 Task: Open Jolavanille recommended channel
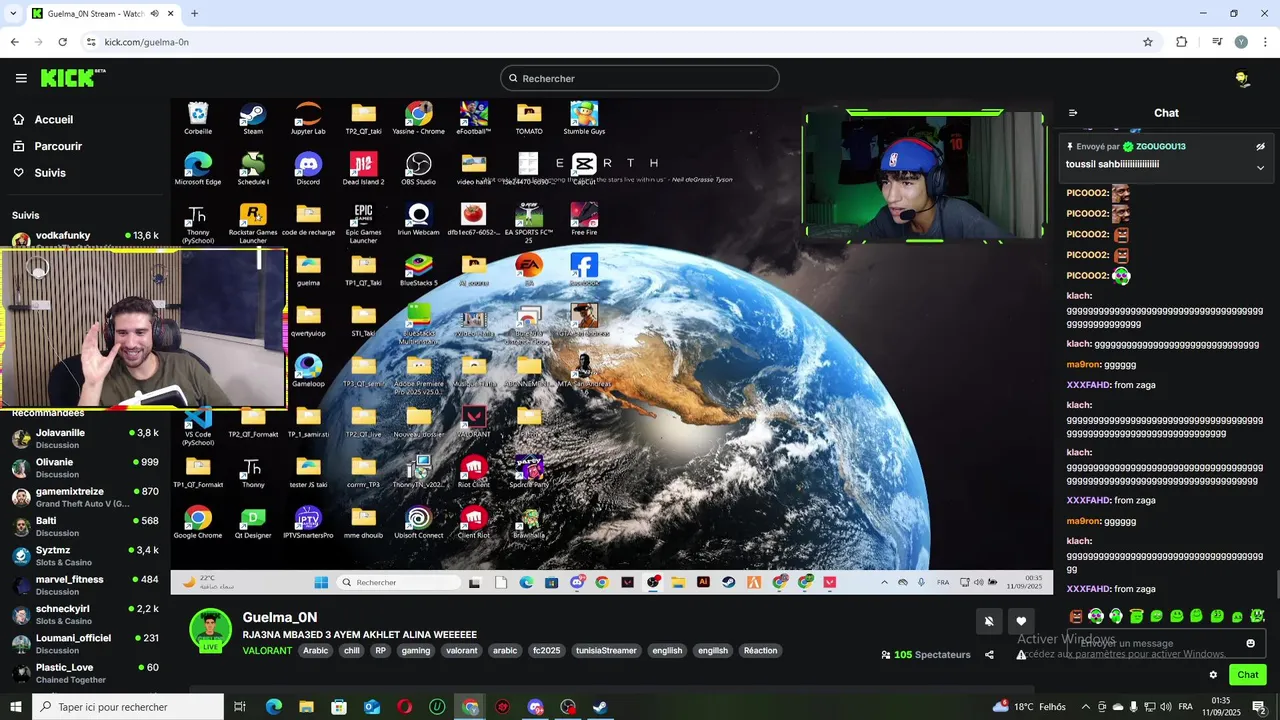(85, 438)
